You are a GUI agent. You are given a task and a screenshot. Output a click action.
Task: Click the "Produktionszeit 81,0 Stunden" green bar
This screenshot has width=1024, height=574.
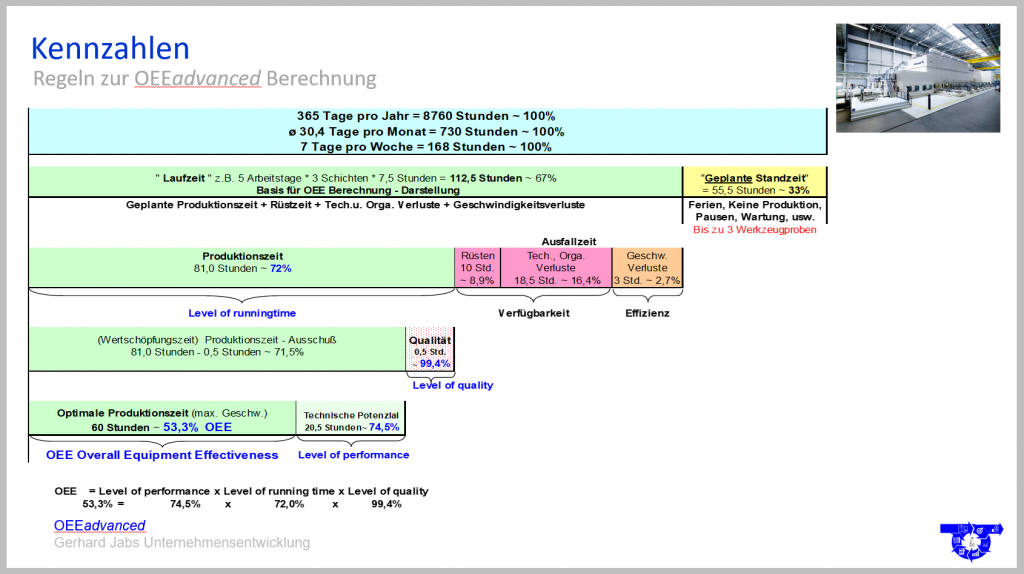[x=241, y=268]
